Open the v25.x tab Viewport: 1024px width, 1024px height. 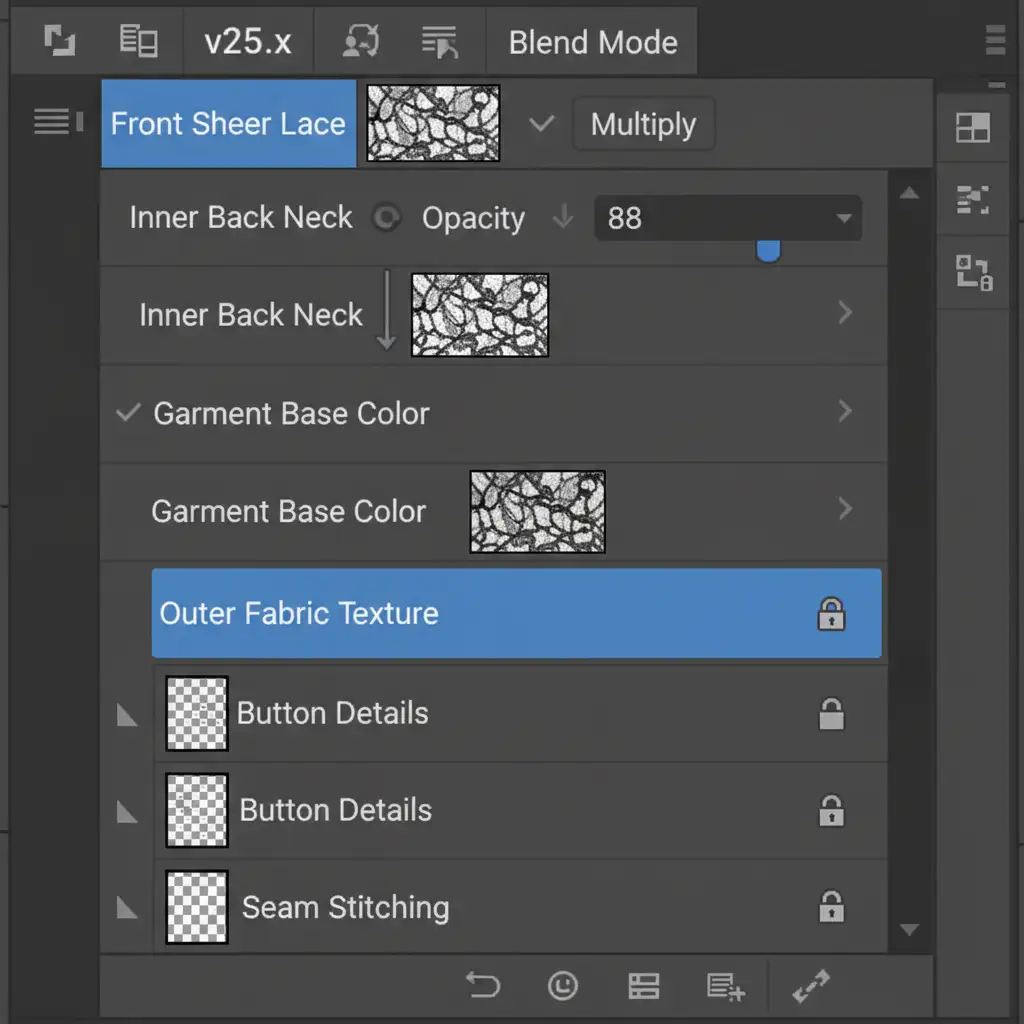point(247,42)
